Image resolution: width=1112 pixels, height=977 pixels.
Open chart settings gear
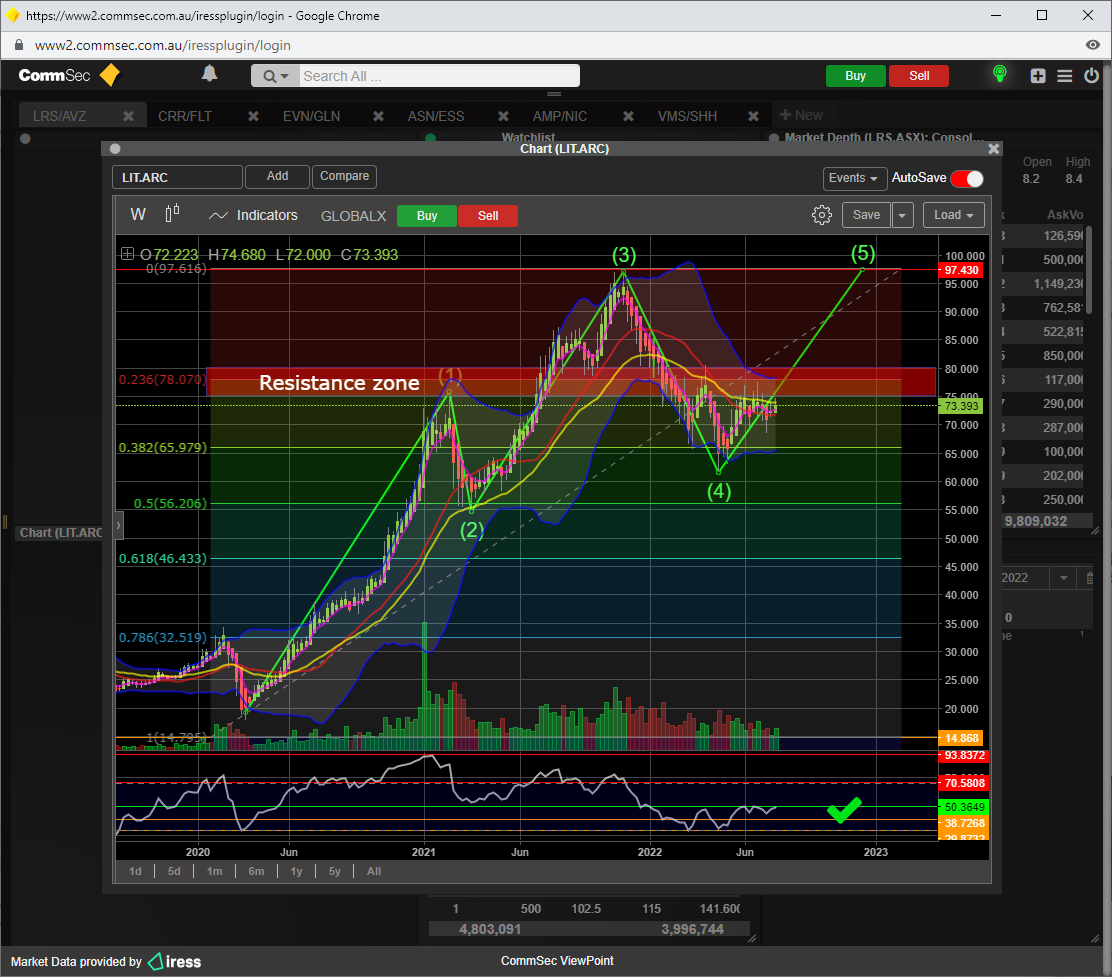point(821,215)
